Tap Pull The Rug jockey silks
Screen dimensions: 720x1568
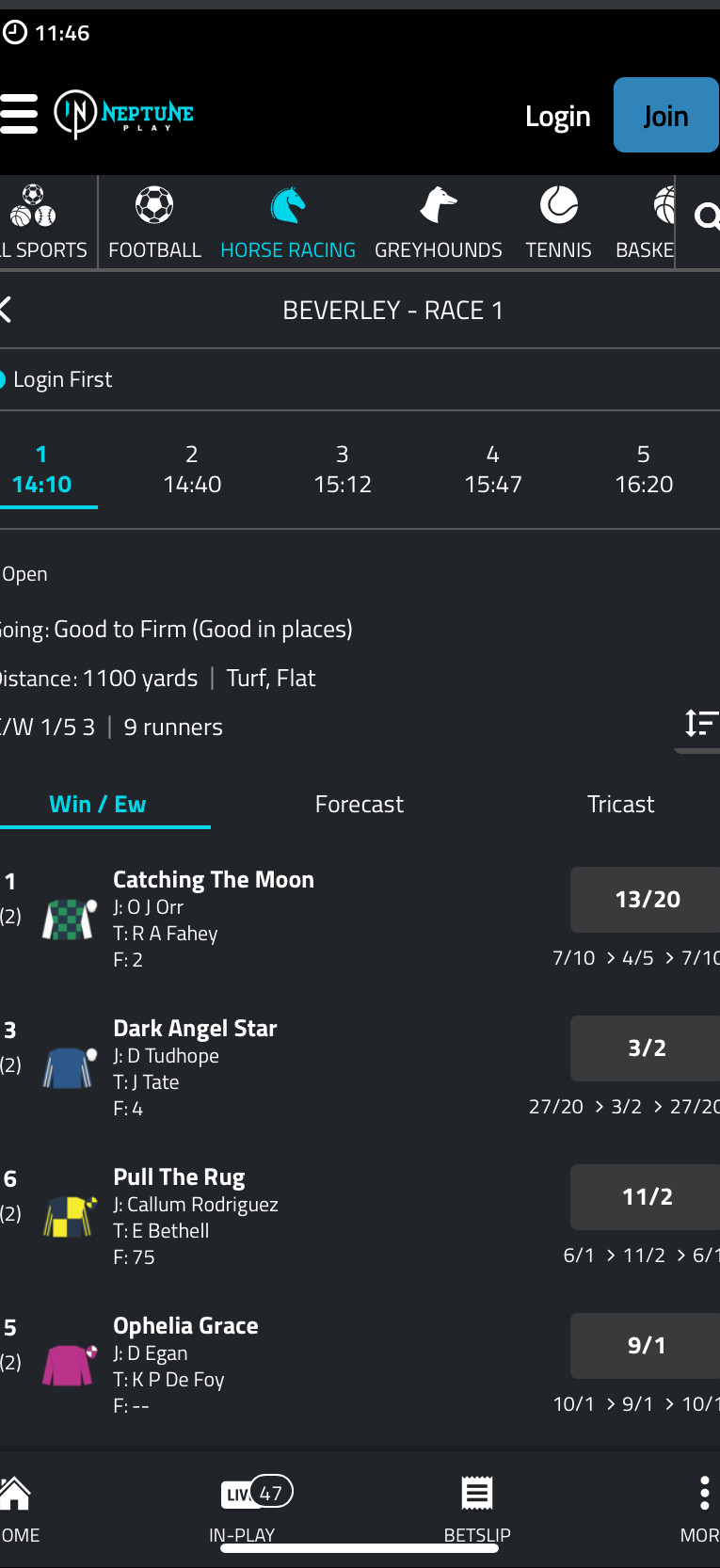[70, 1216]
